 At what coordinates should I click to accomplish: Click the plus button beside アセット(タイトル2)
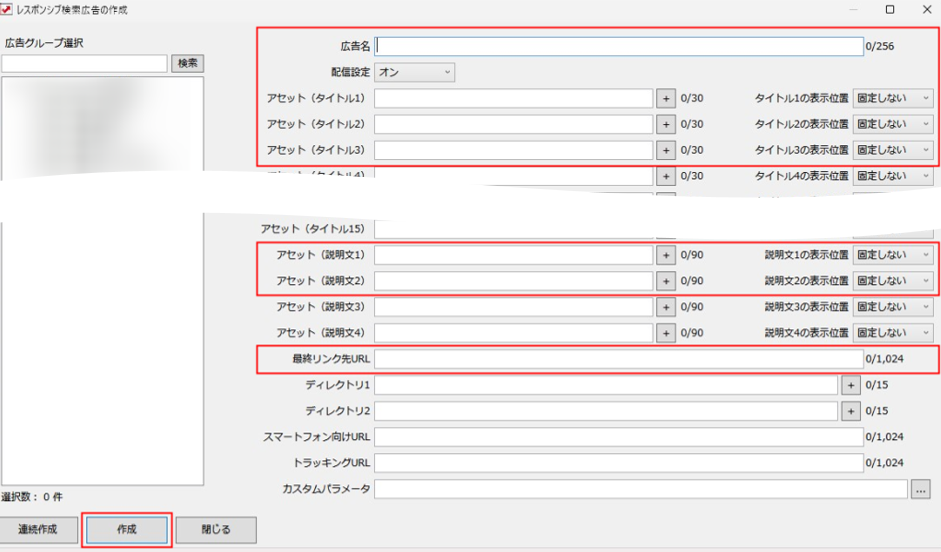point(666,124)
